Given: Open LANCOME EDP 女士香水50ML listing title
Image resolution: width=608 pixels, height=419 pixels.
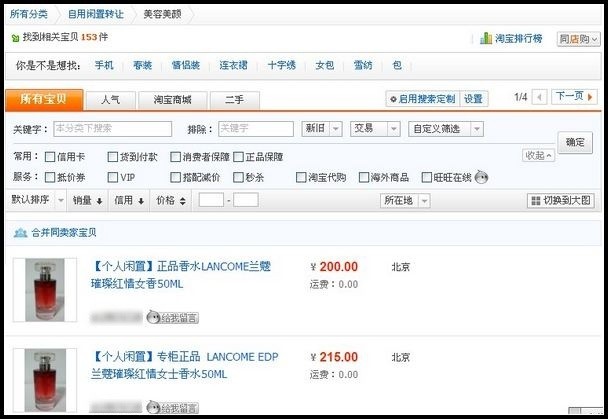Looking at the screenshot, I should 185,365.
